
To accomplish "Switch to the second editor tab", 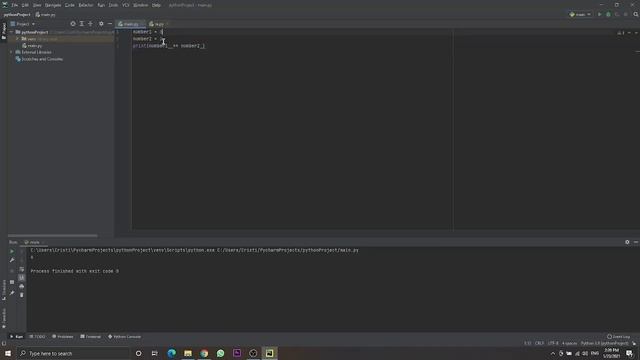I will click(158, 24).
